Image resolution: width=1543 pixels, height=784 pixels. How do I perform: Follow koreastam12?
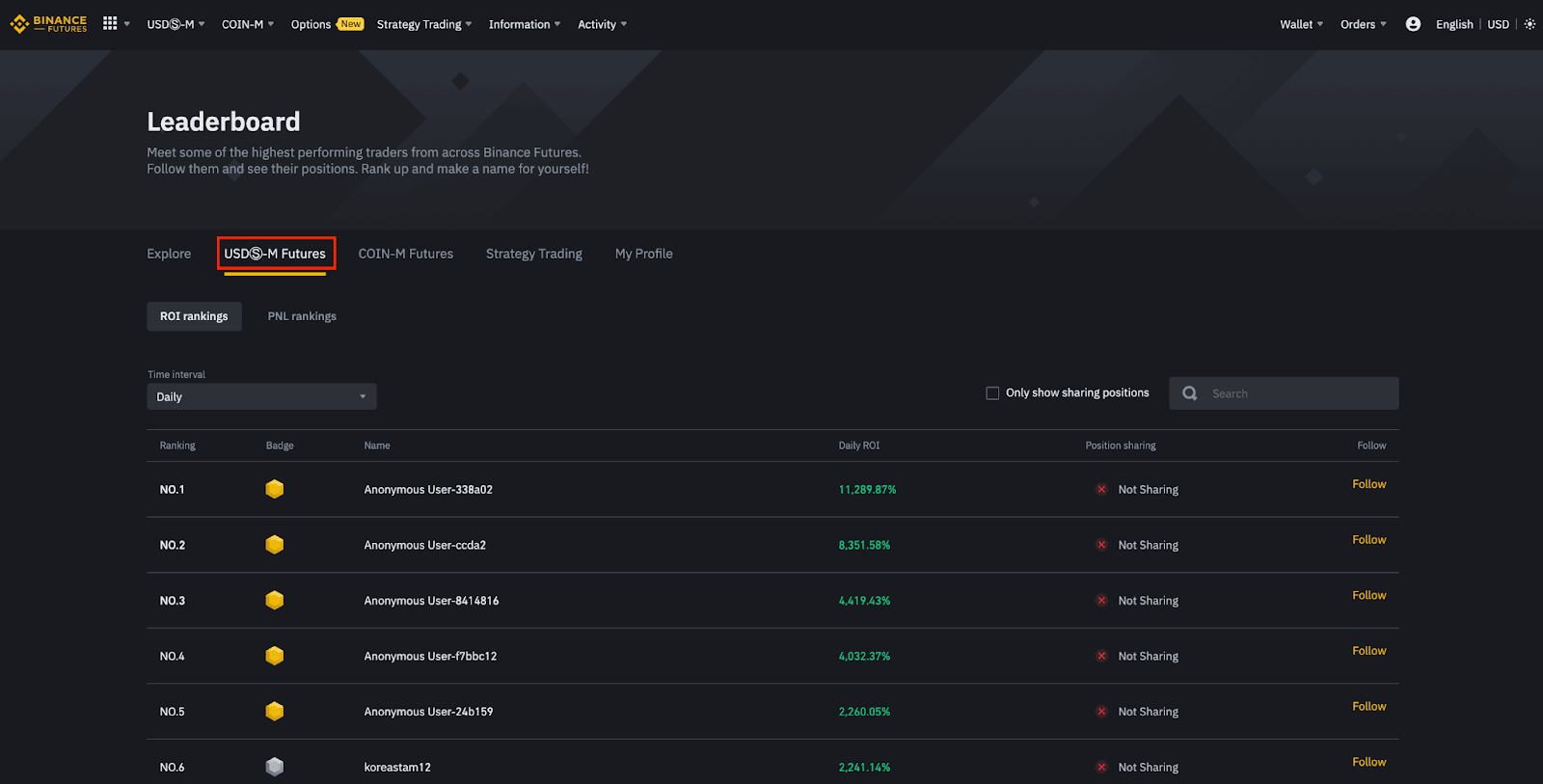point(1368,762)
